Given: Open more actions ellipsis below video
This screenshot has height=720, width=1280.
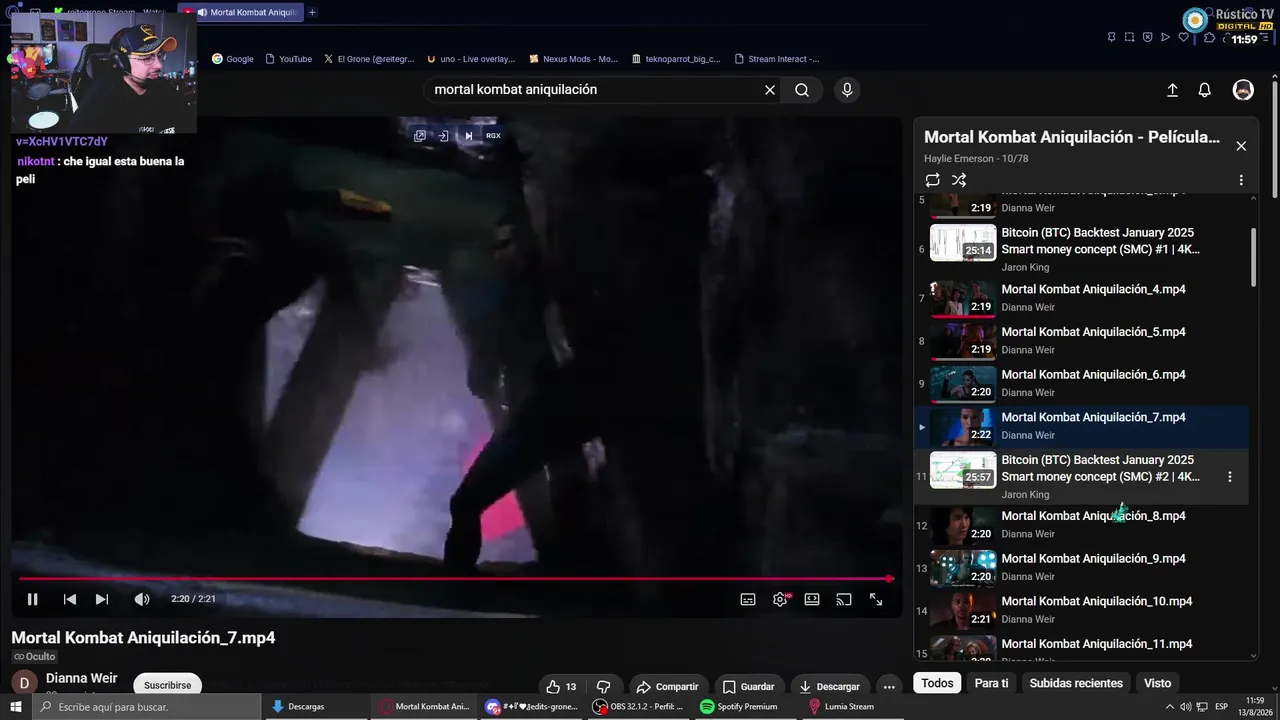Looking at the screenshot, I should tap(889, 687).
